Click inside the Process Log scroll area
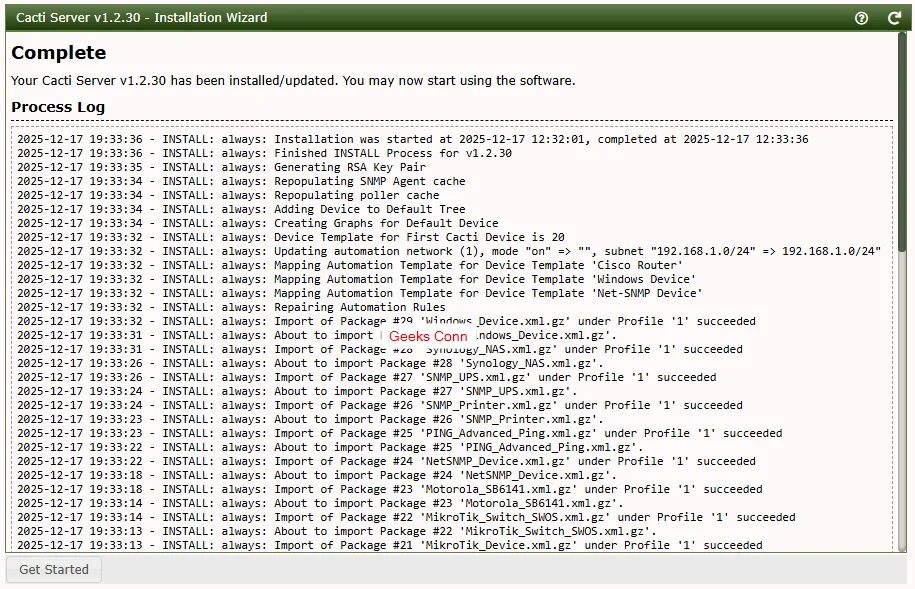The height and width of the screenshot is (589, 915). click(x=450, y=340)
